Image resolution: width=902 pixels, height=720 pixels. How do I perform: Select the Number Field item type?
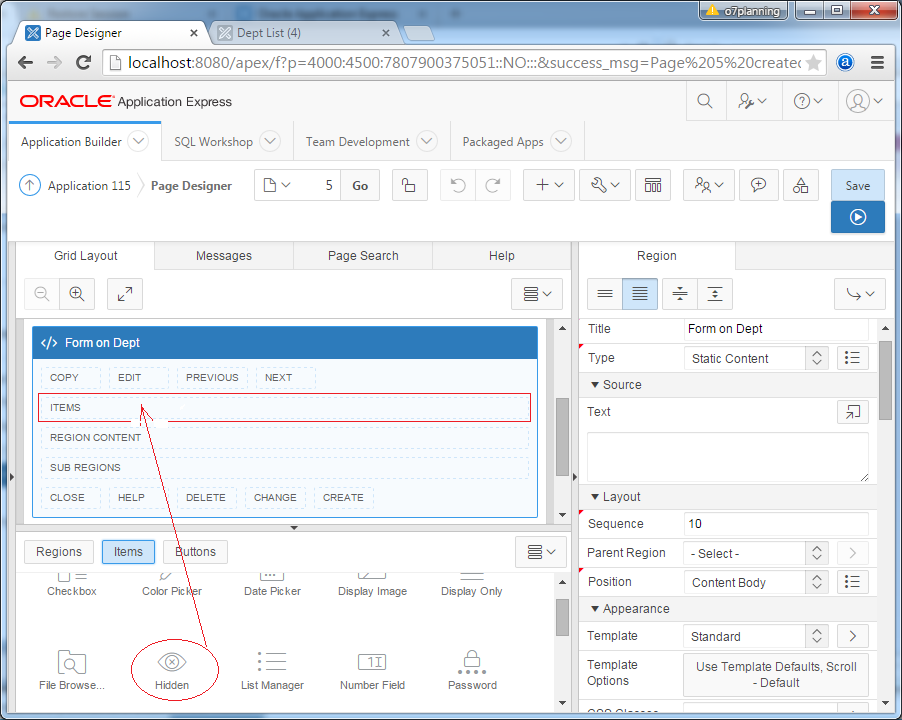pos(372,671)
